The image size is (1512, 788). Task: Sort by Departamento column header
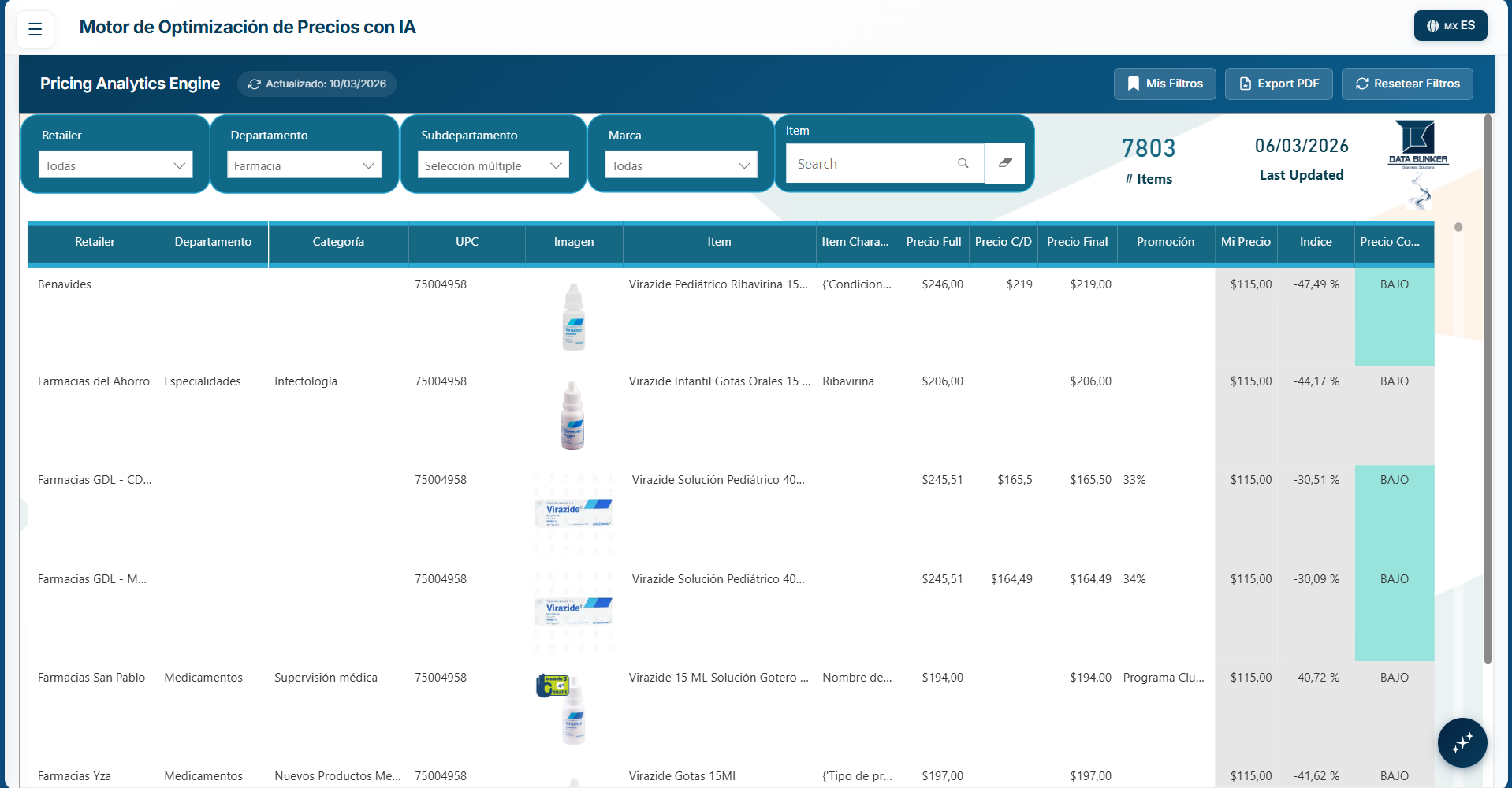click(213, 242)
